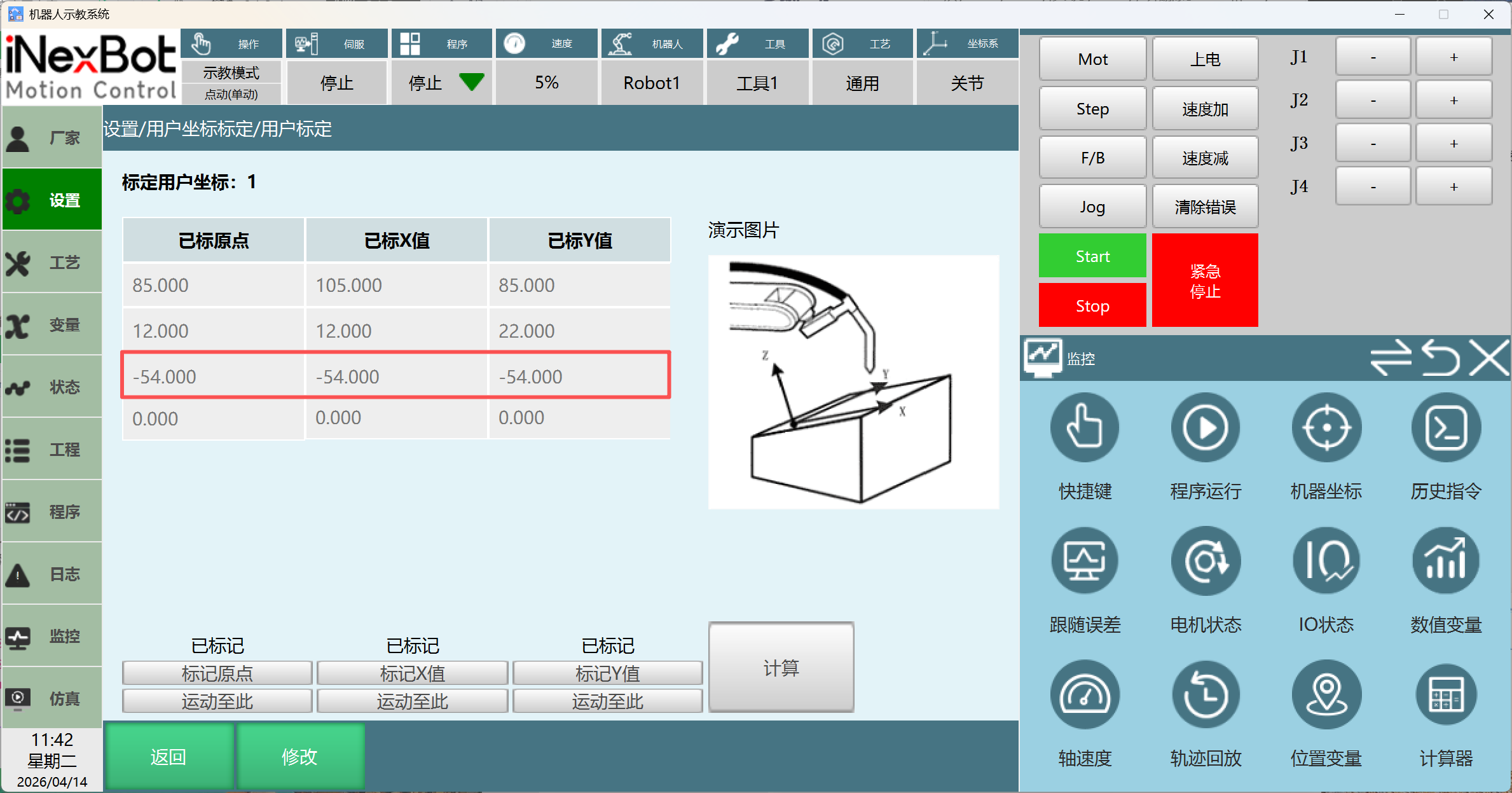Close the 监控 monitor panel
1512x793 pixels.
click(1489, 358)
